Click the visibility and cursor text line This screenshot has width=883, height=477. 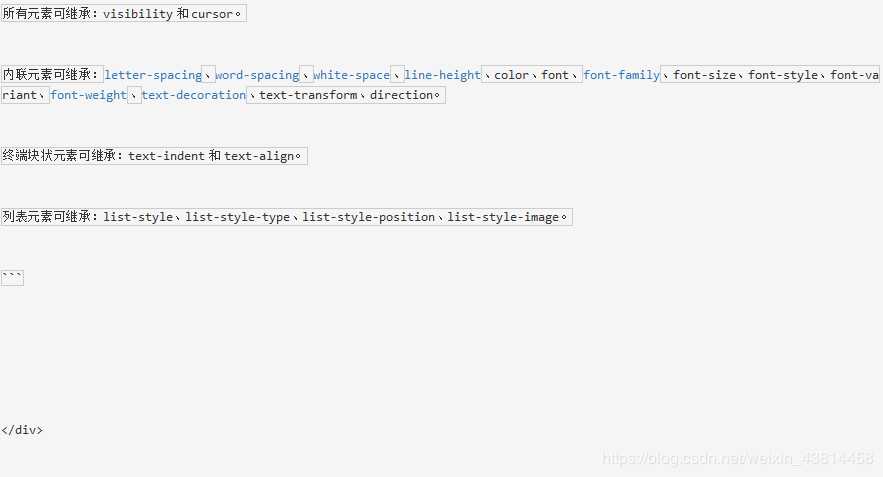pyautogui.click(x=123, y=14)
